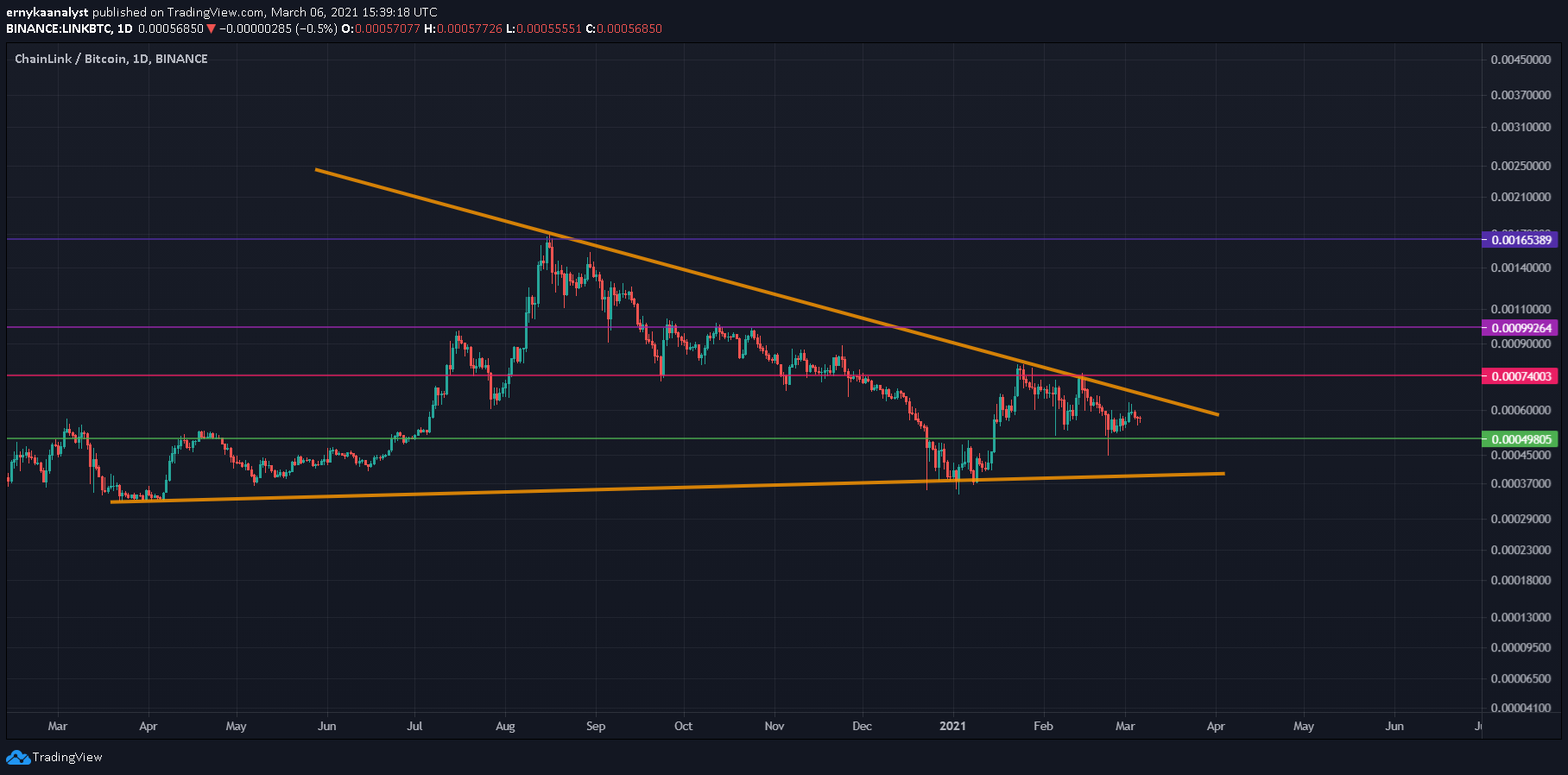Image resolution: width=1568 pixels, height=775 pixels.
Task: Select the purple 0.00165389 price label
Action: [x=1520, y=240]
